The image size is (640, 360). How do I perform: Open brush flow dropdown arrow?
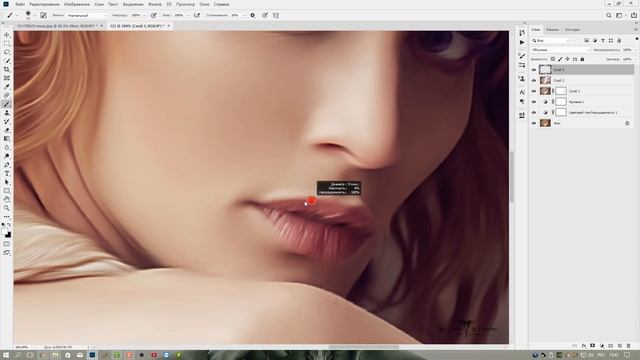tap(188, 16)
